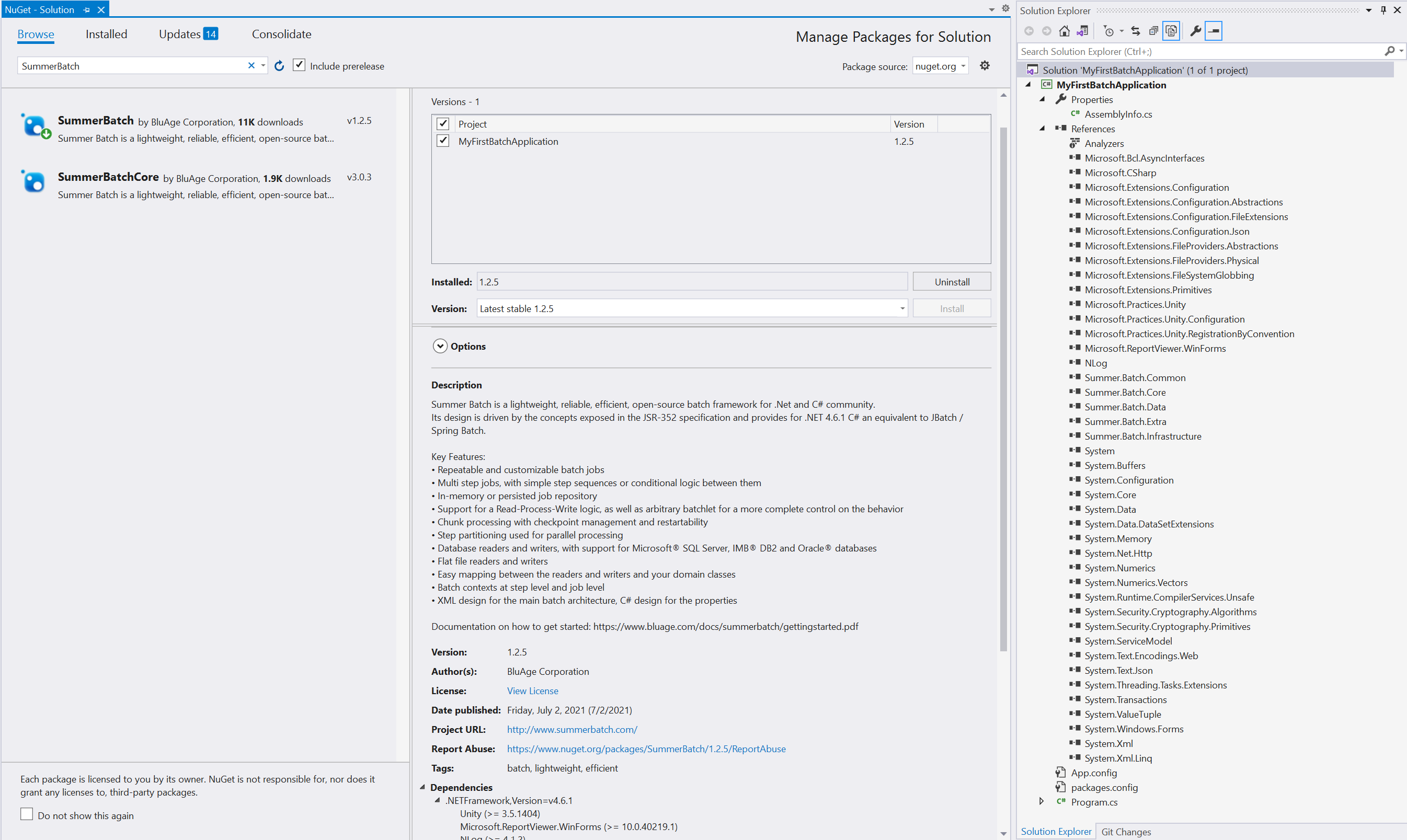This screenshot has width=1407, height=840.
Task: Clear the SummerBatch search text
Action: [x=251, y=66]
